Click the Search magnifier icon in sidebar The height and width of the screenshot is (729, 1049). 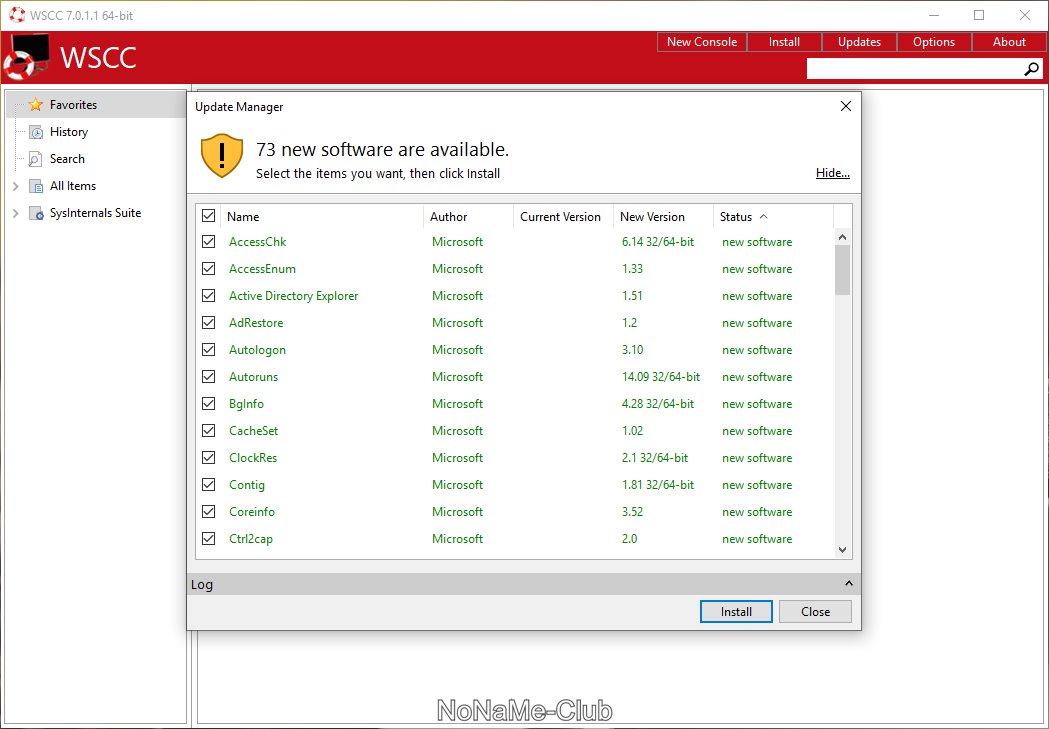point(36,159)
